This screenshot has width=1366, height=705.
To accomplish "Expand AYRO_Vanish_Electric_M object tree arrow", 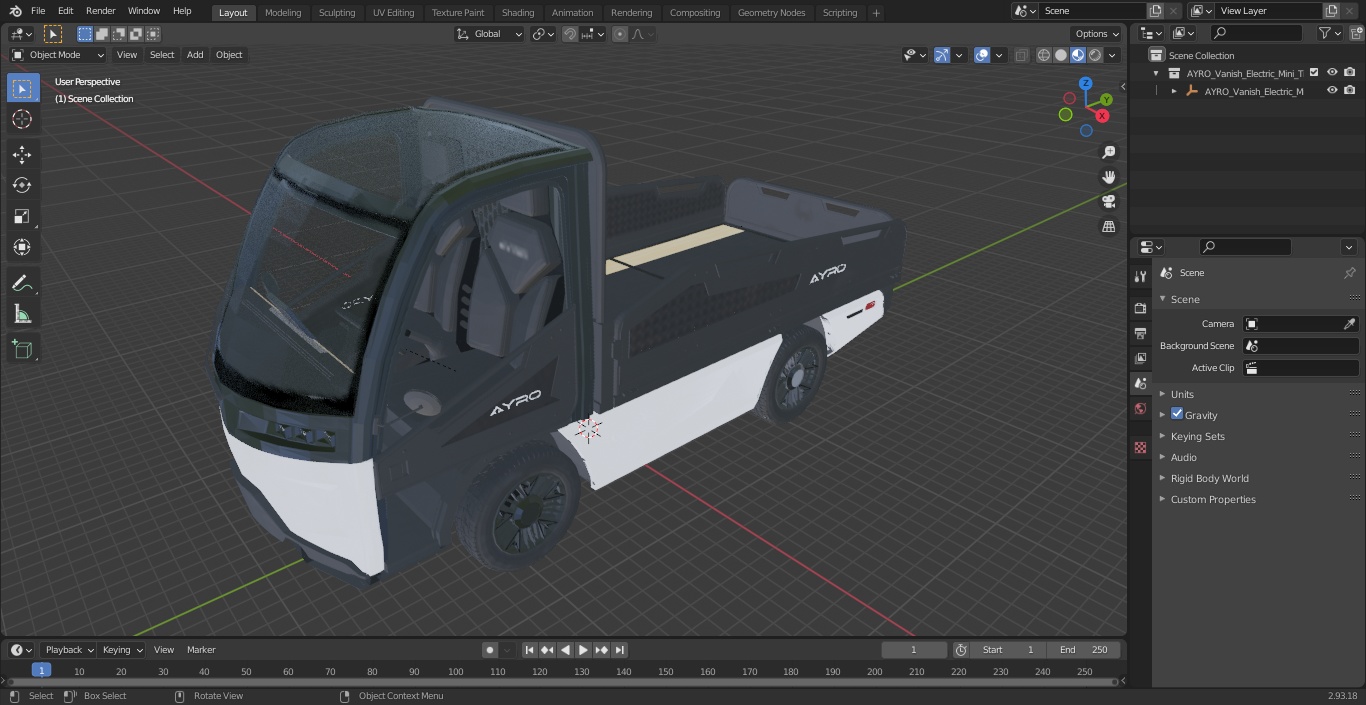I will coord(1174,91).
